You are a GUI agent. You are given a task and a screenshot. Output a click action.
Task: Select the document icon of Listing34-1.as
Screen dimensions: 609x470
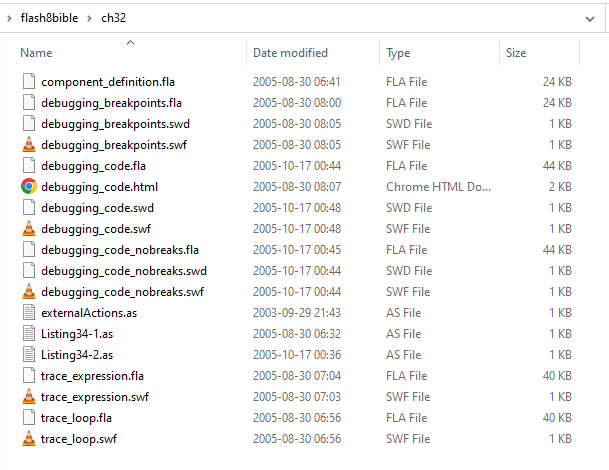(29, 333)
